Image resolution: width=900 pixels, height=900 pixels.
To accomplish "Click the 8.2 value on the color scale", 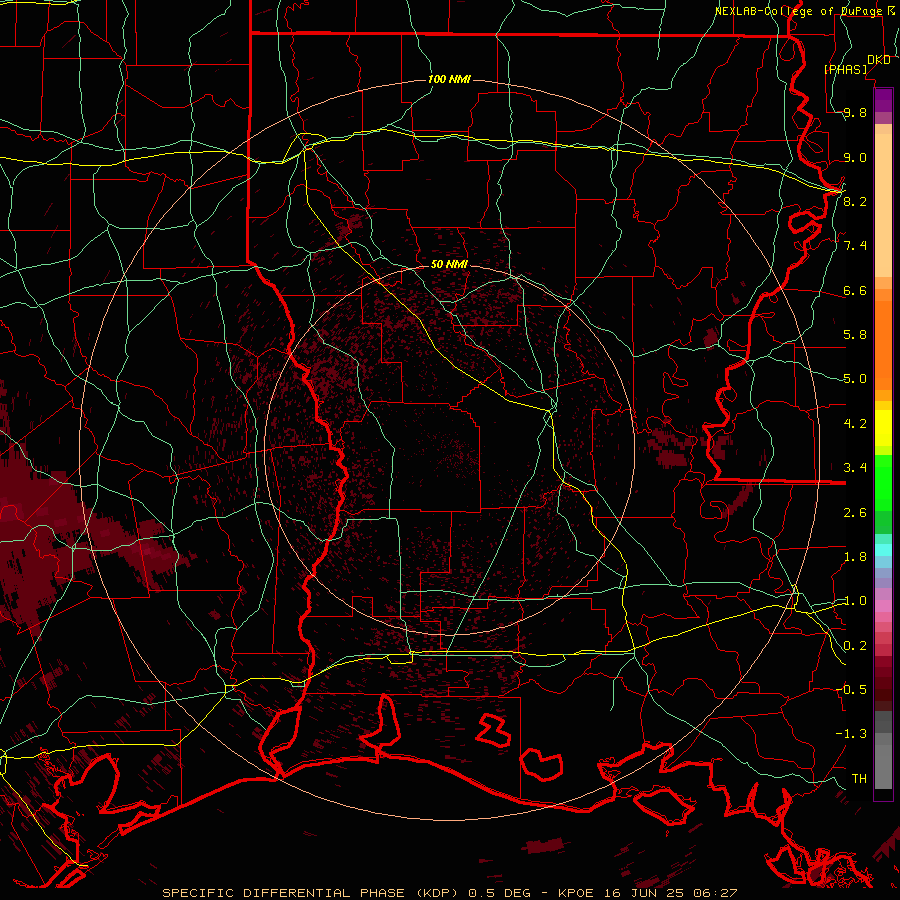I will [x=855, y=201].
